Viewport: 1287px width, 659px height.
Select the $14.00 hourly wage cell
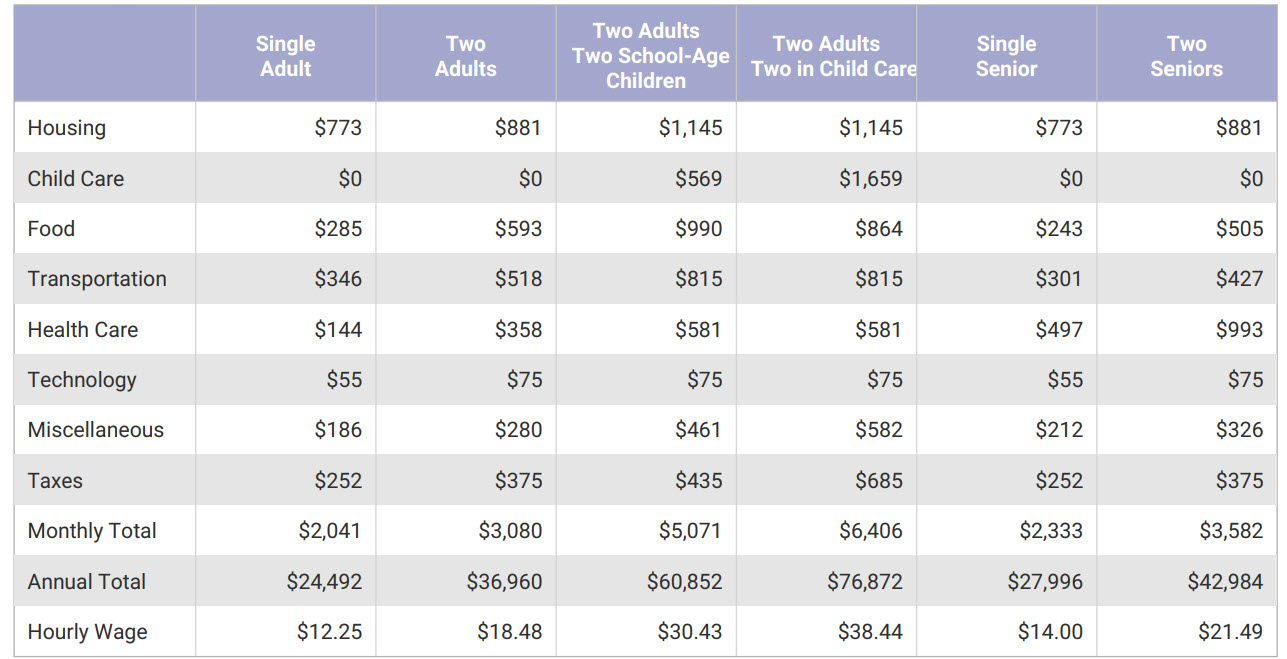[x=1050, y=632]
